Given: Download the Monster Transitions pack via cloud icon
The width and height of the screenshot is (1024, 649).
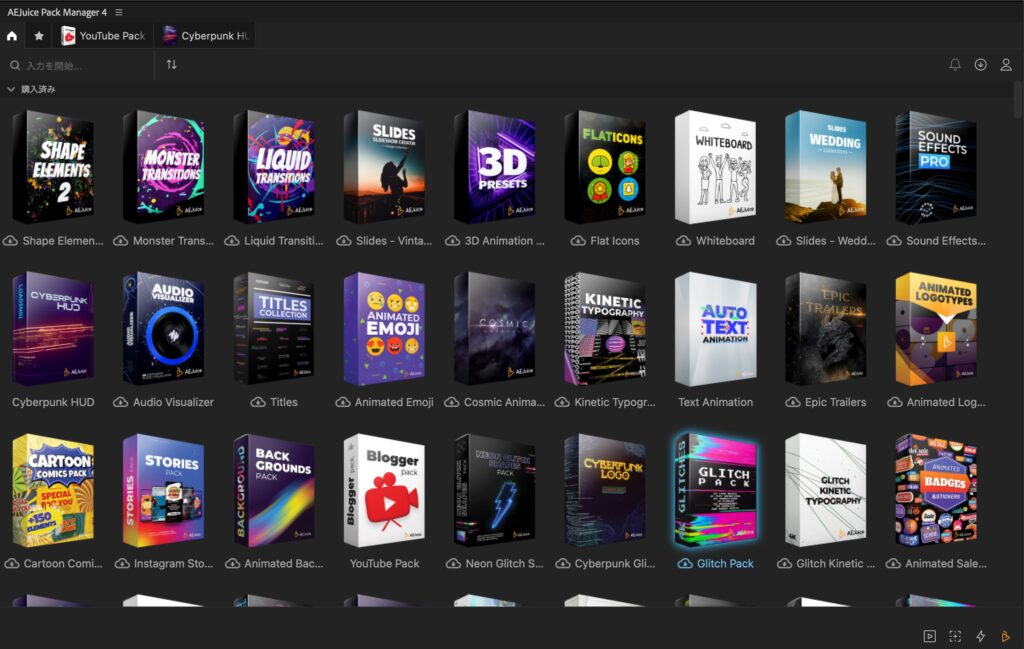Looking at the screenshot, I should click(x=120, y=241).
